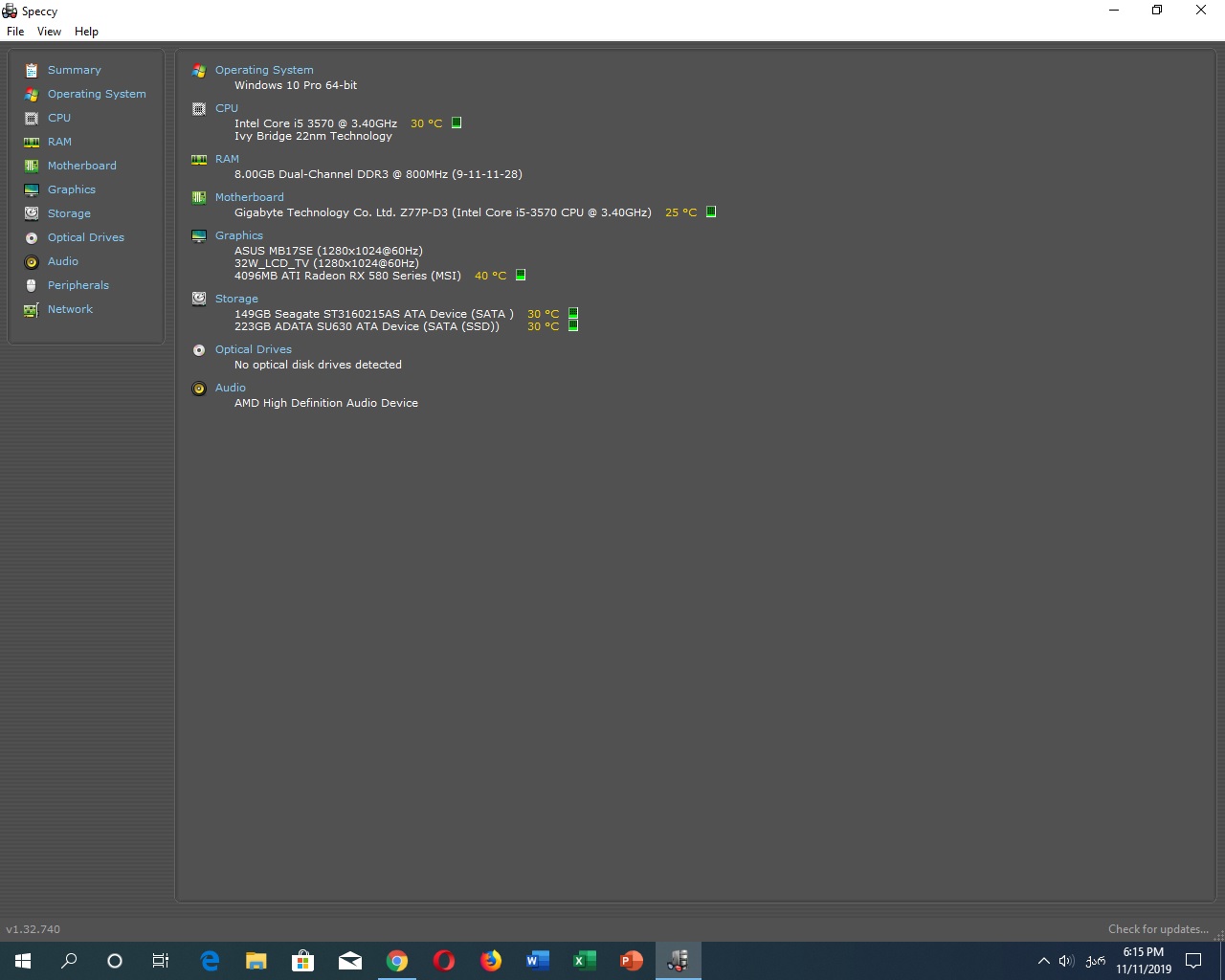Image resolution: width=1225 pixels, height=980 pixels.
Task: Click the version number v1.32.740
Action: [33, 929]
